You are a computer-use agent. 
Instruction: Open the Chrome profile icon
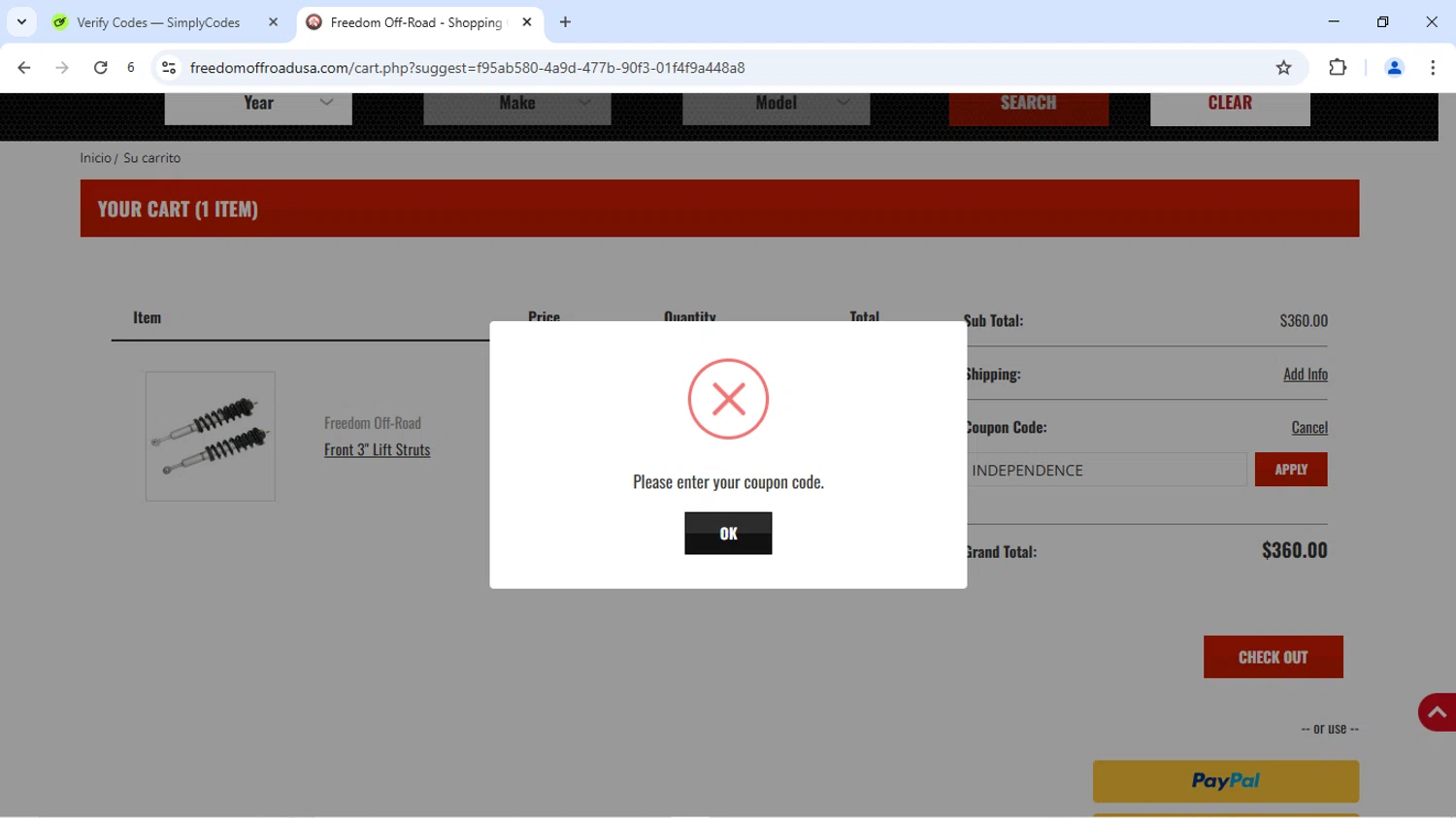(x=1394, y=68)
